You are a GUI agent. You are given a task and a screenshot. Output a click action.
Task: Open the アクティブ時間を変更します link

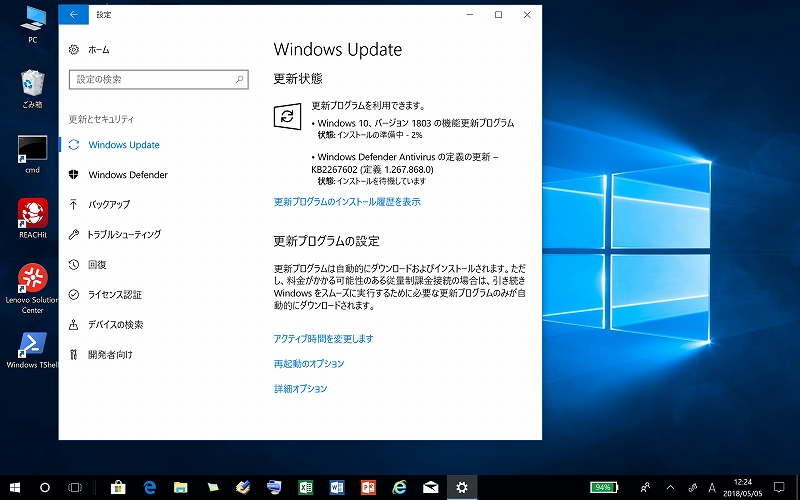pos(323,339)
